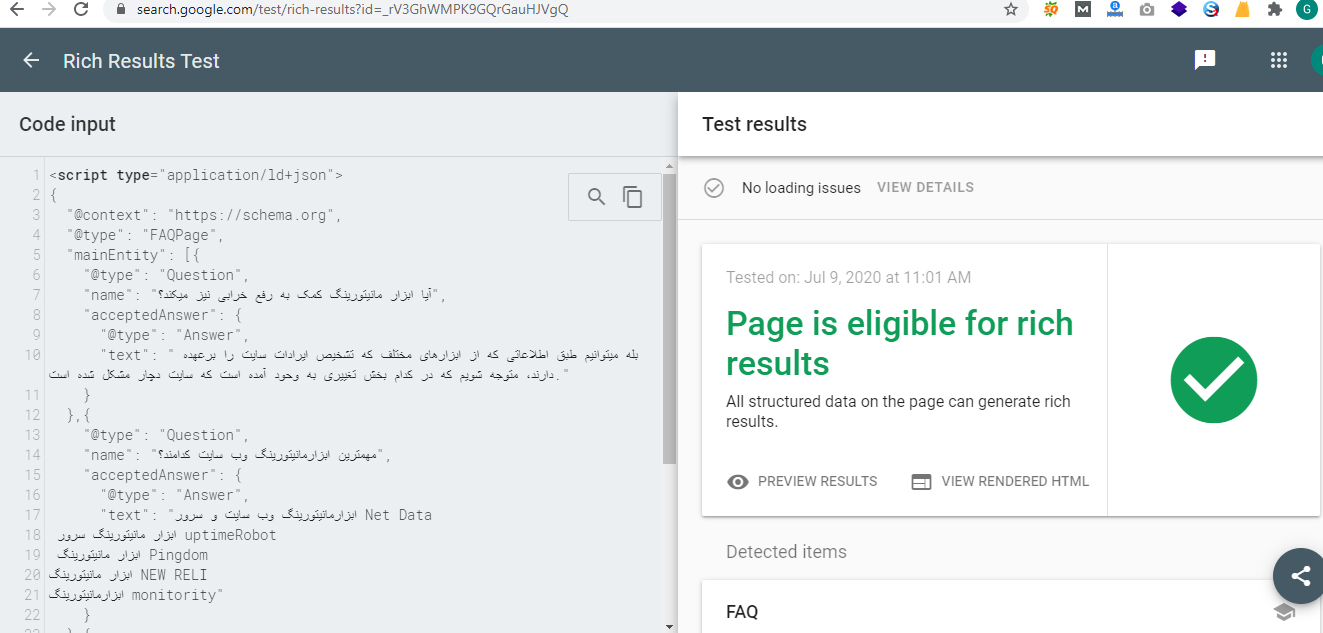Screen dimensions: 1323x633
Task: Click the no loading issues checkmark icon
Action: (714, 188)
